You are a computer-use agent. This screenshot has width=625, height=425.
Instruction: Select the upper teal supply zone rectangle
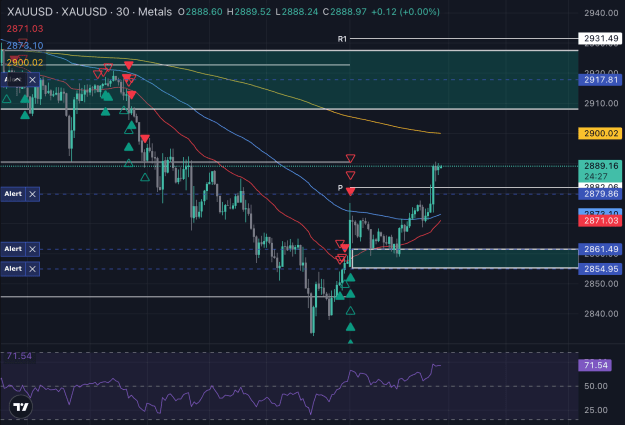[289, 80]
